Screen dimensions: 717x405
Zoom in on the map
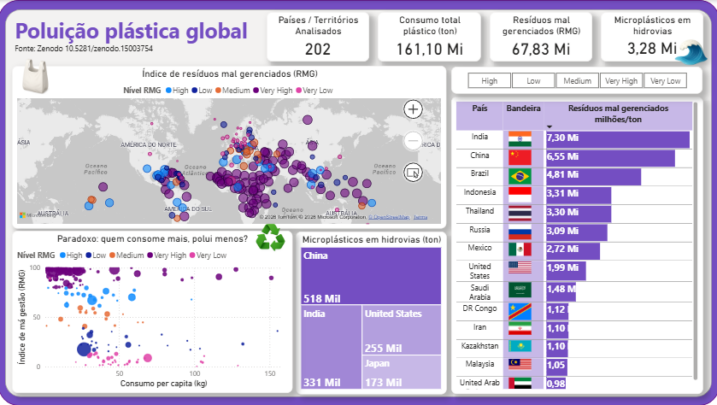pyautogui.click(x=412, y=109)
